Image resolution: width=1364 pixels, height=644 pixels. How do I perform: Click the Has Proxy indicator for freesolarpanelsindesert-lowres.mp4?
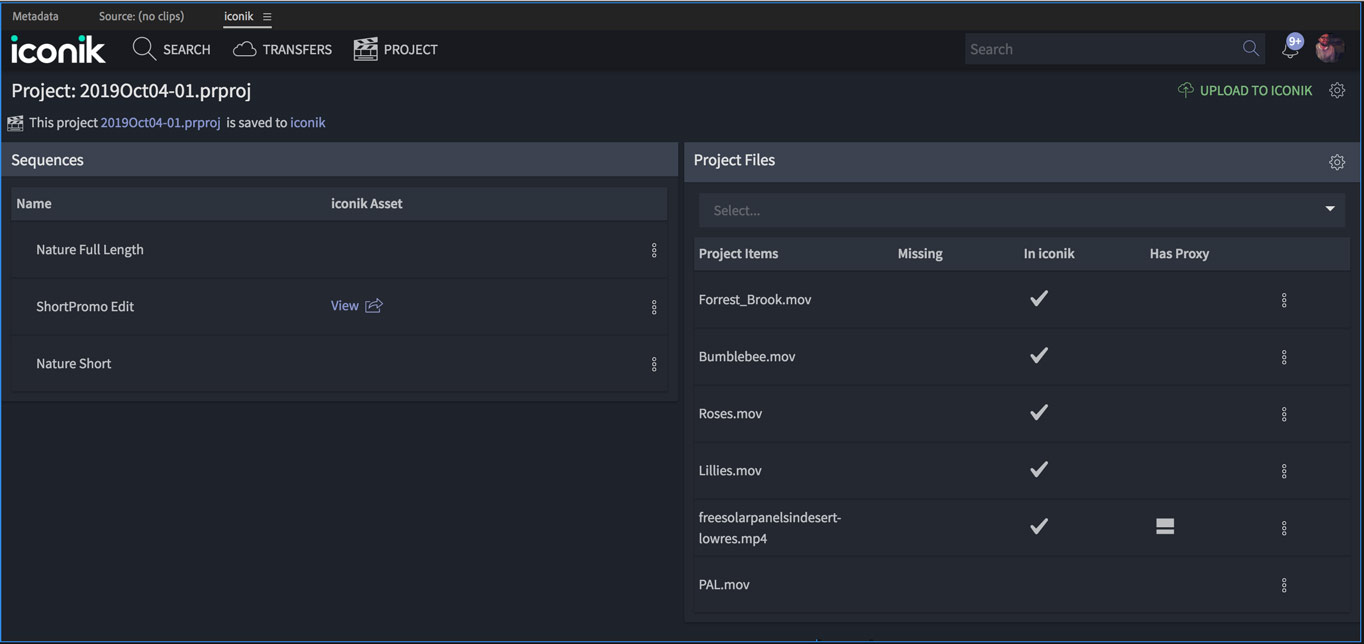[x=1165, y=527]
